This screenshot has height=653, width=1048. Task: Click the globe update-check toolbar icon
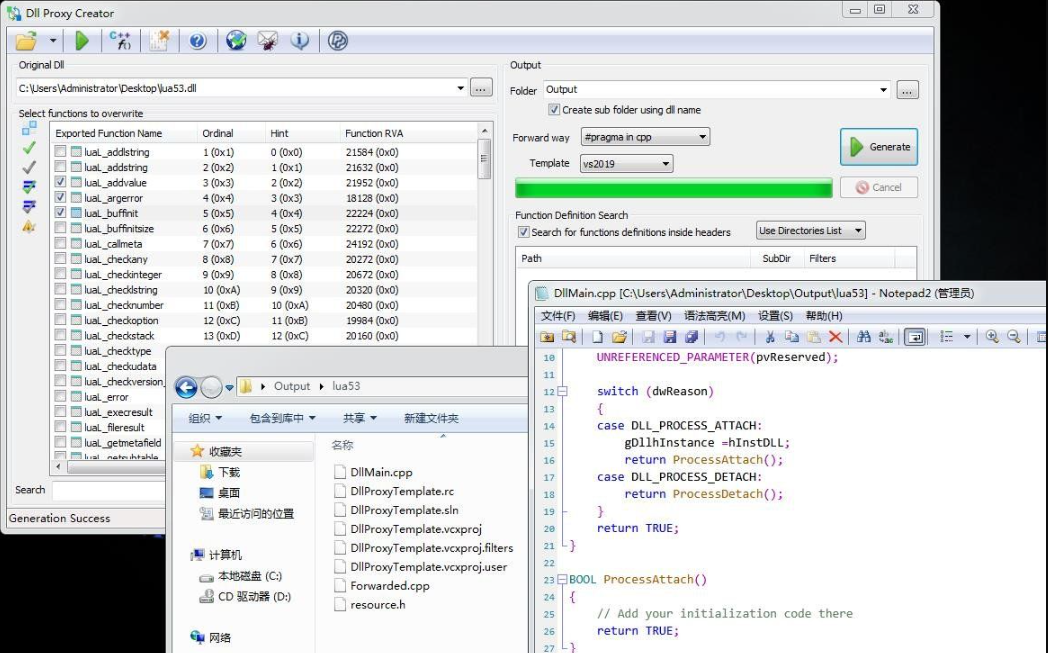pyautogui.click(x=236, y=41)
